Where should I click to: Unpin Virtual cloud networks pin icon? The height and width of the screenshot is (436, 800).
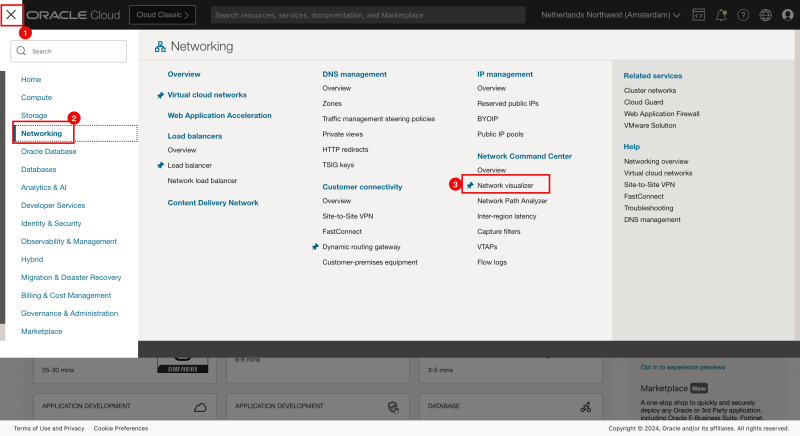click(160, 95)
